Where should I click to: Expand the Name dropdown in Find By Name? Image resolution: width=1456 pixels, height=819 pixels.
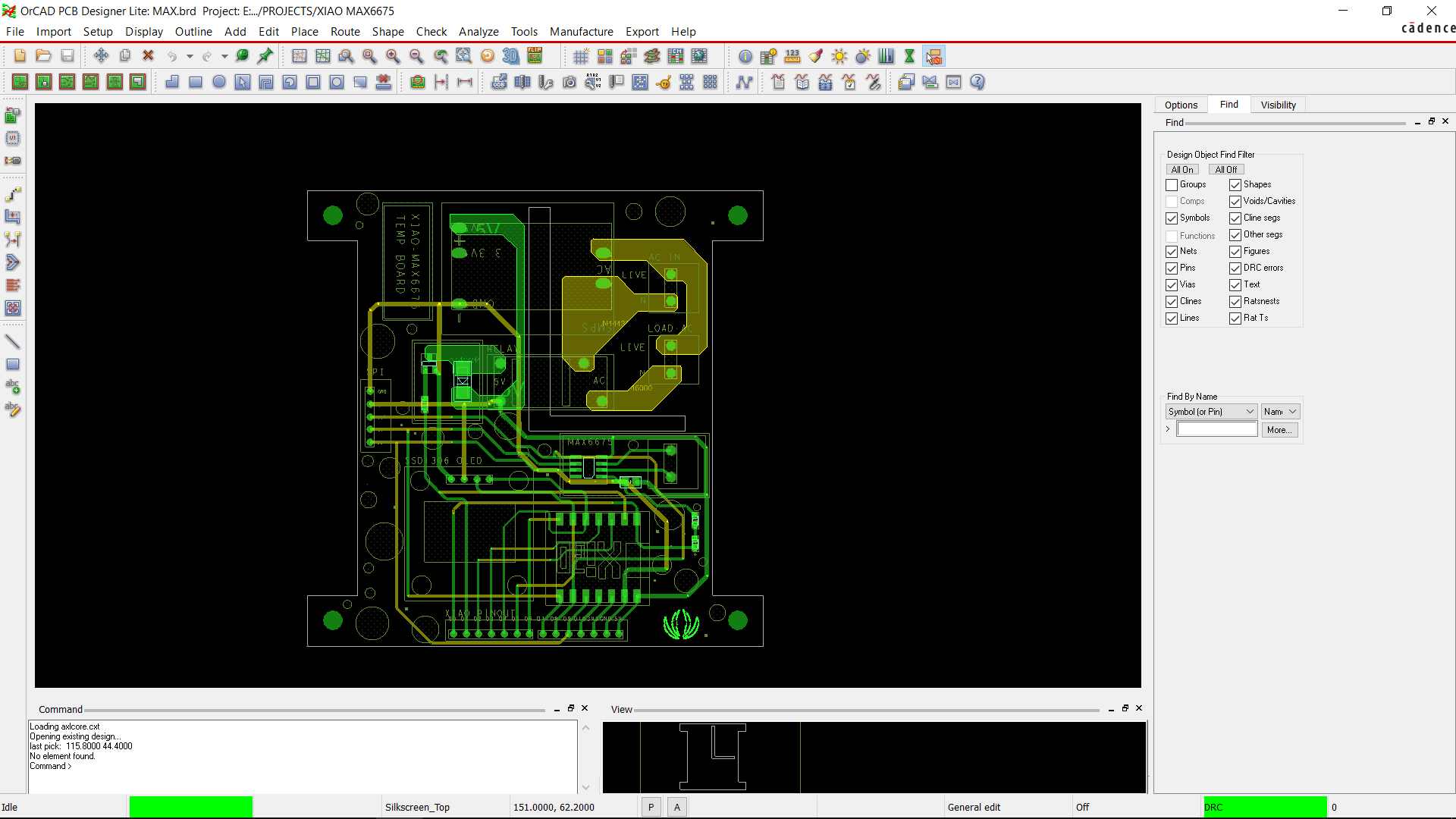[1280, 412]
